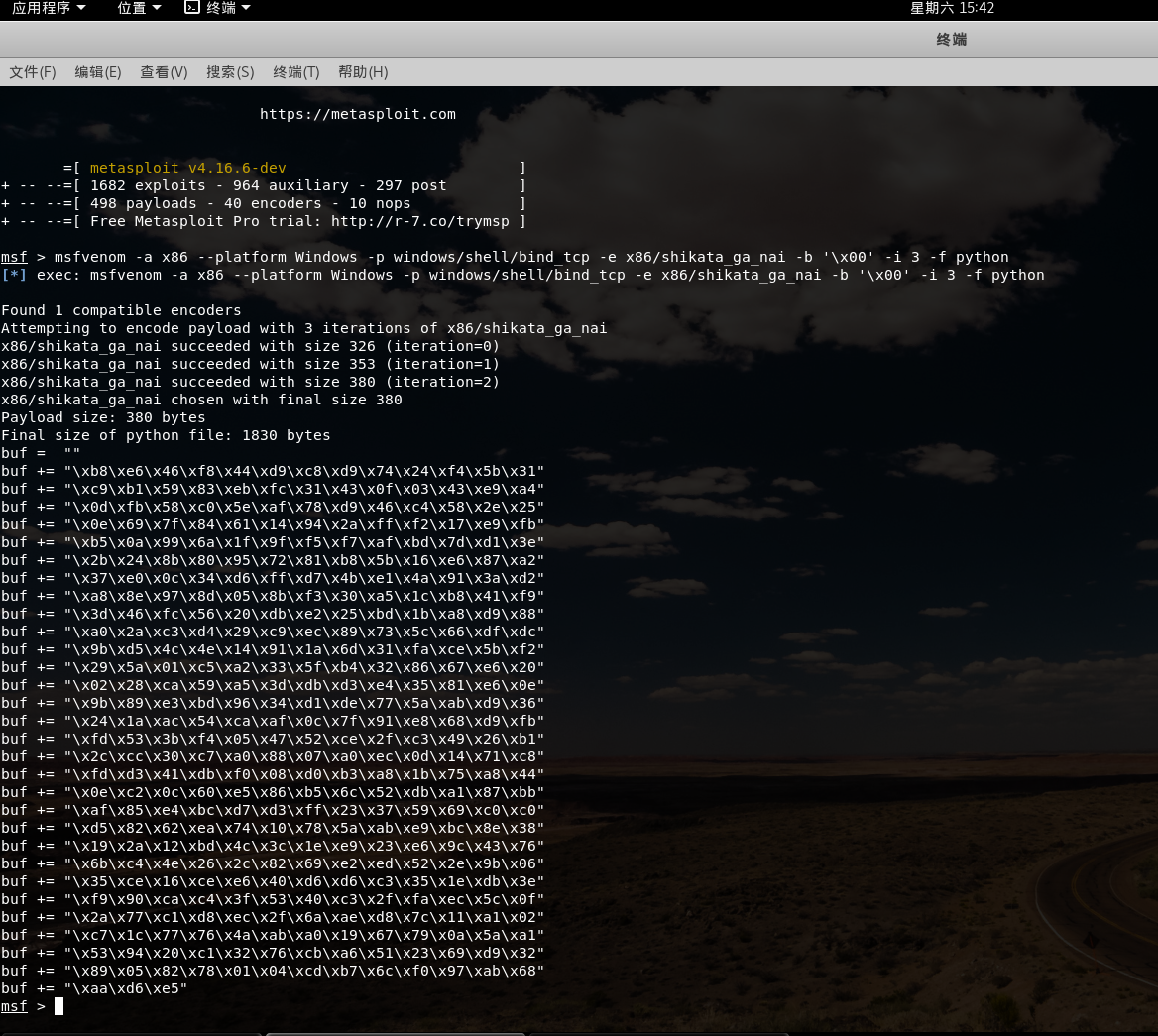Viewport: 1158px width, 1036px height.
Task: Click the 'Attempting to encode payload' line
Action: (303, 328)
